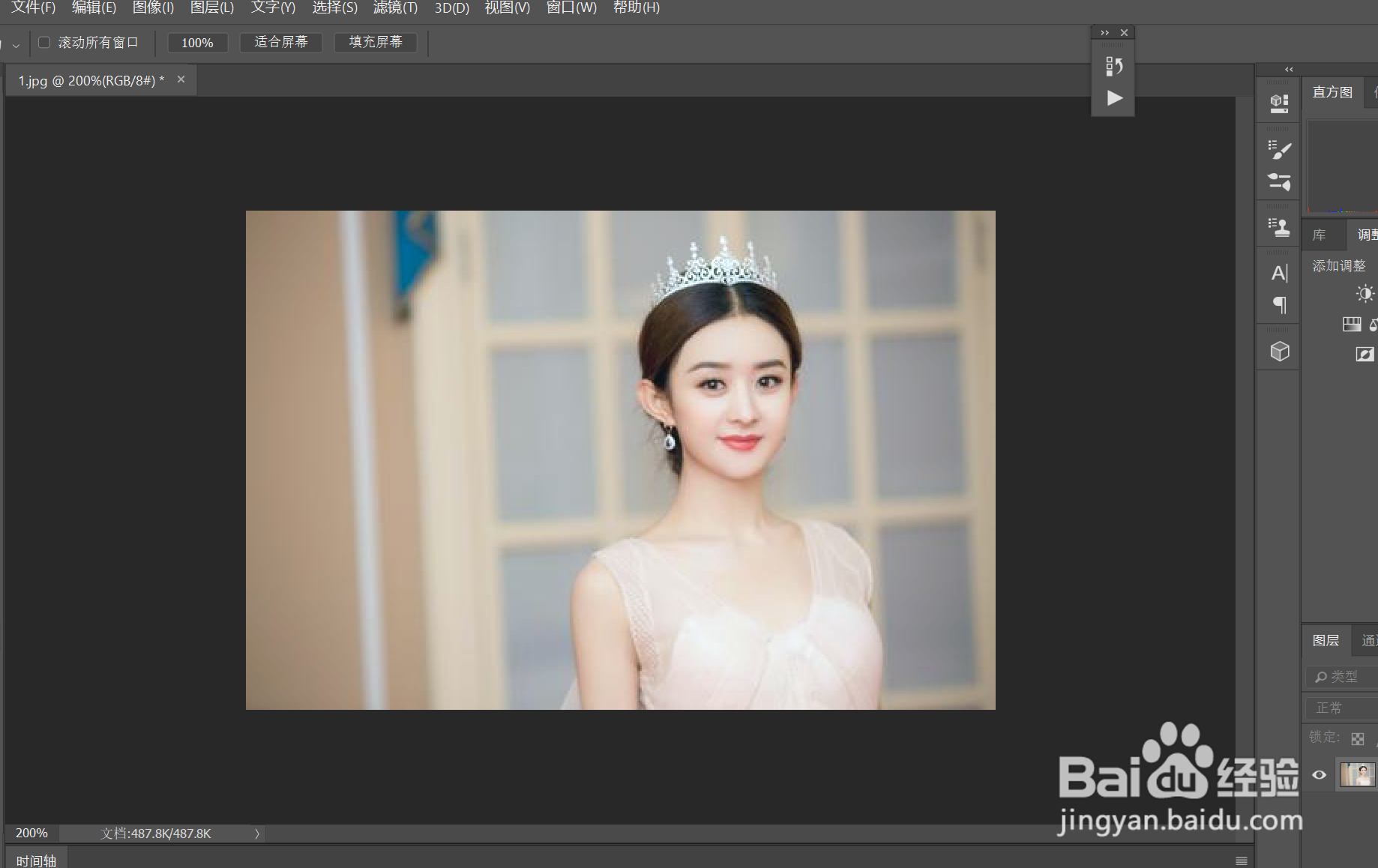Viewport: 1378px width, 868px height.
Task: Click the 填充屏幕 button
Action: point(375,42)
